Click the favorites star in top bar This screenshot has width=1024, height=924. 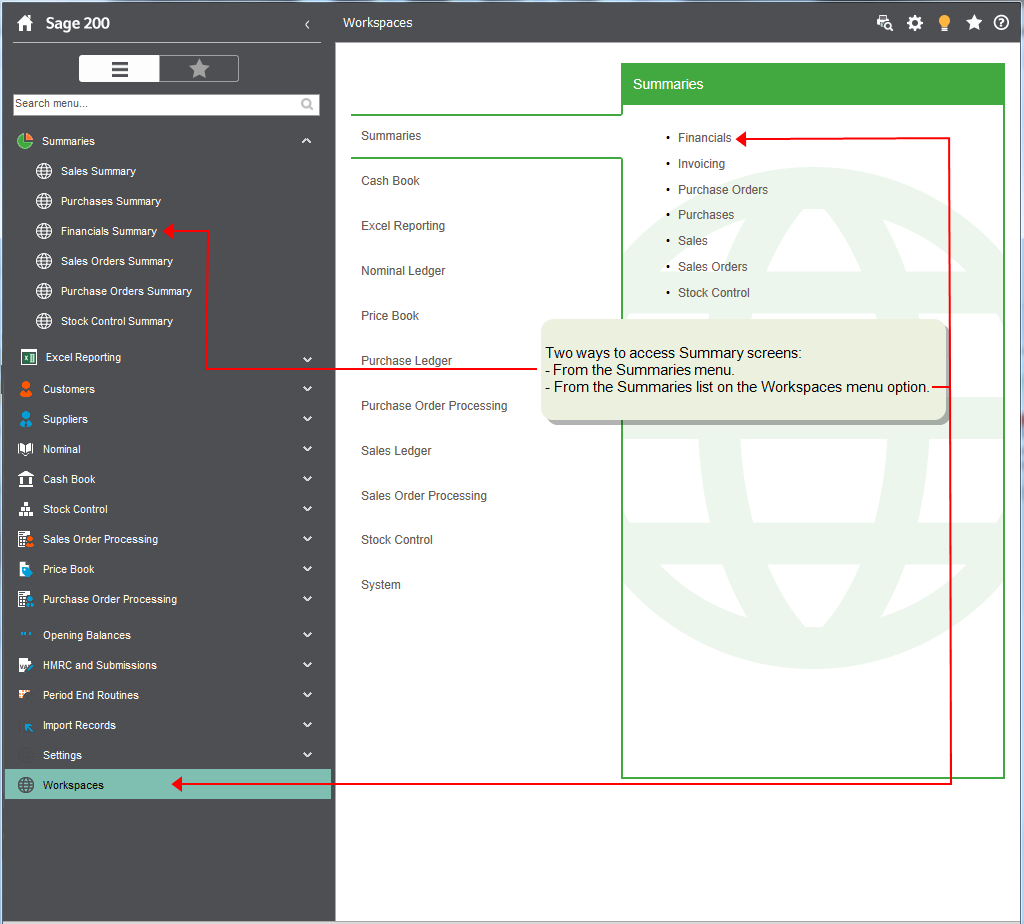[x=974, y=22]
